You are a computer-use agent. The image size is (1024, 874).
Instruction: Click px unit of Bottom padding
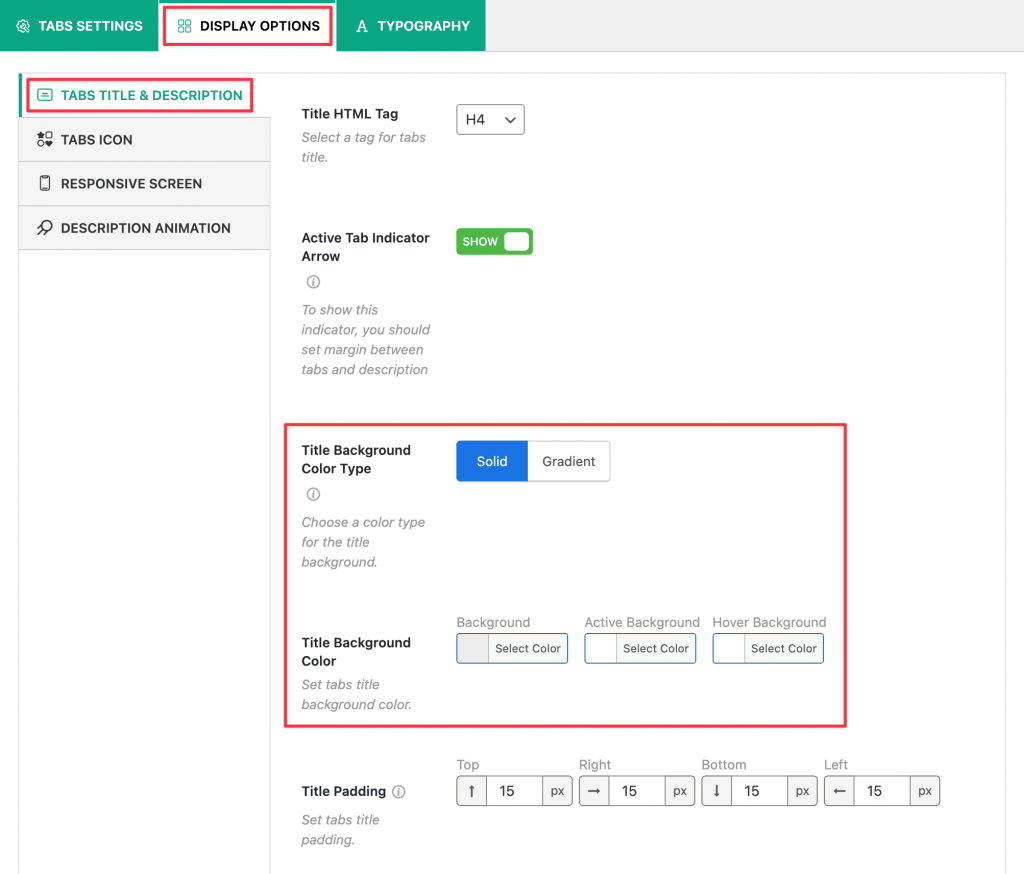tap(802, 791)
